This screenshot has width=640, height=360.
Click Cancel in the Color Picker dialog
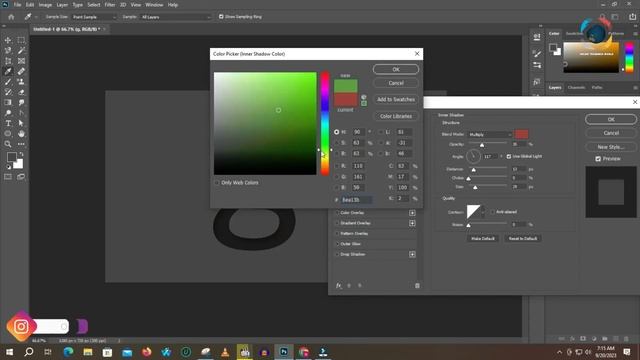(396, 83)
